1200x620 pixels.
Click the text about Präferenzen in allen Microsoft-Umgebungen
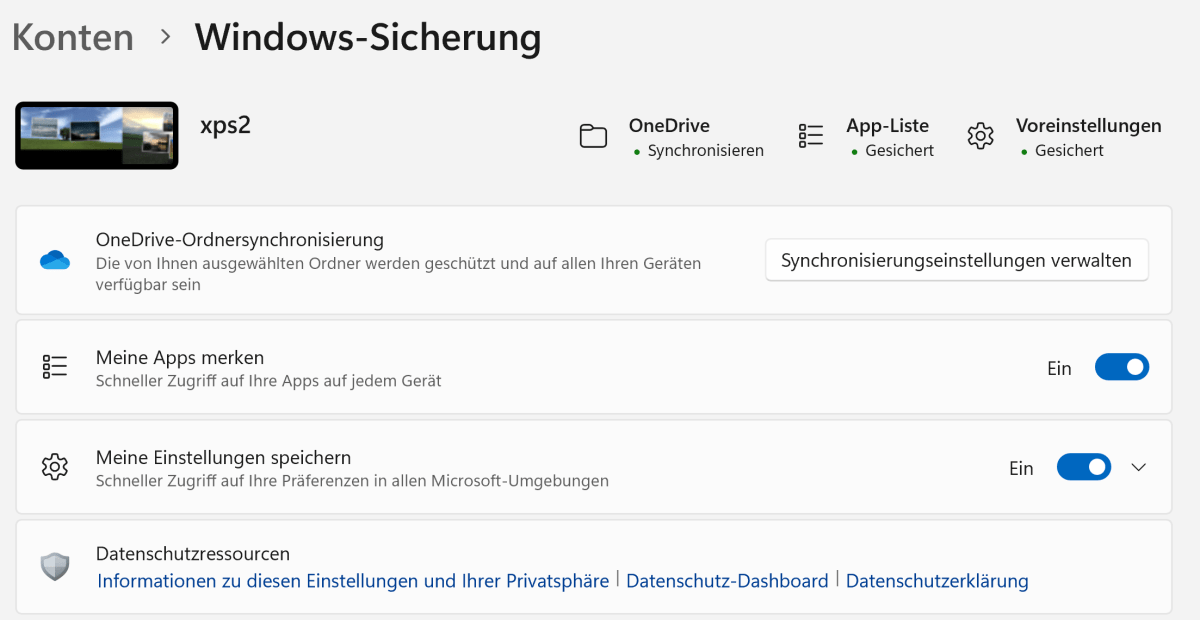pyautogui.click(x=352, y=481)
